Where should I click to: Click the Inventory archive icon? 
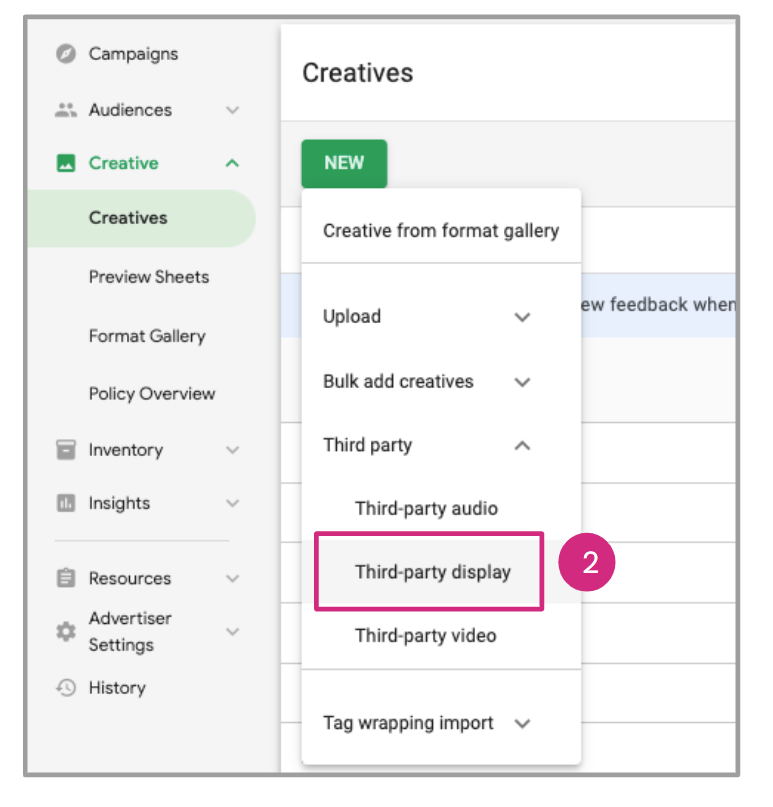pyautogui.click(x=66, y=451)
